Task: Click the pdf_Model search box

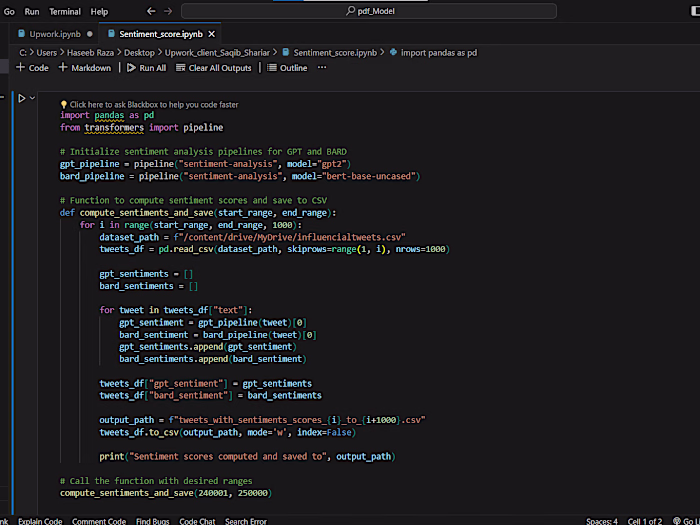Action: pos(370,11)
